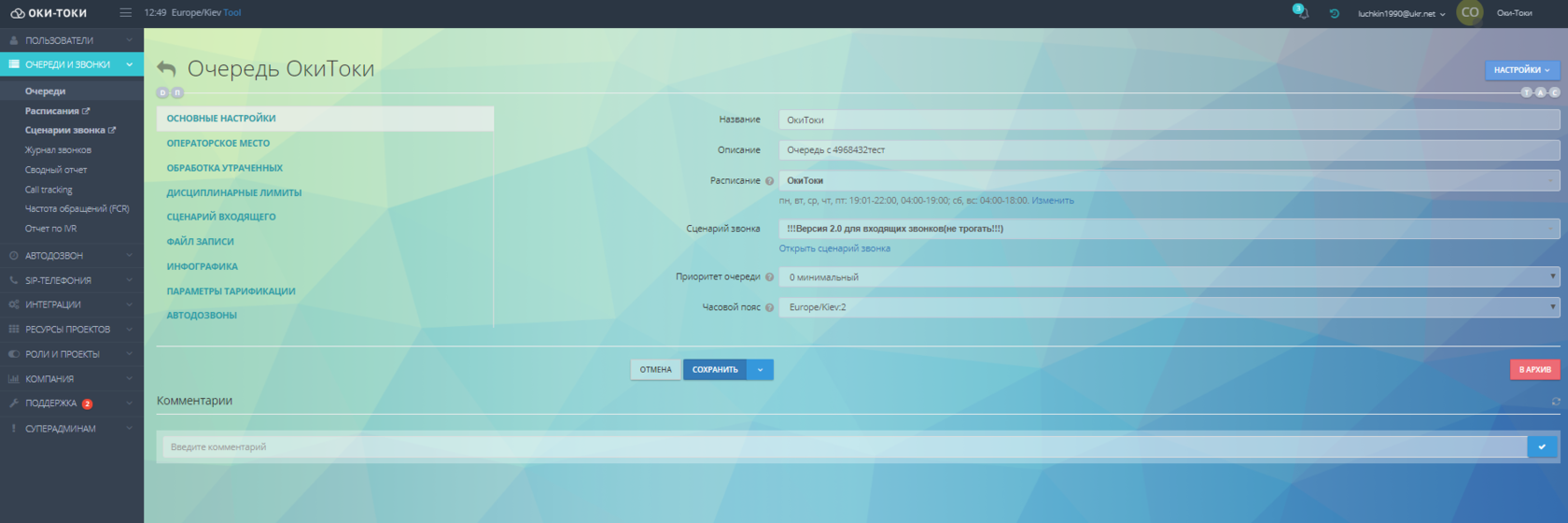Collapse the Очереди и звонки section
Viewport: 1568px width, 523px height.
[x=72, y=64]
